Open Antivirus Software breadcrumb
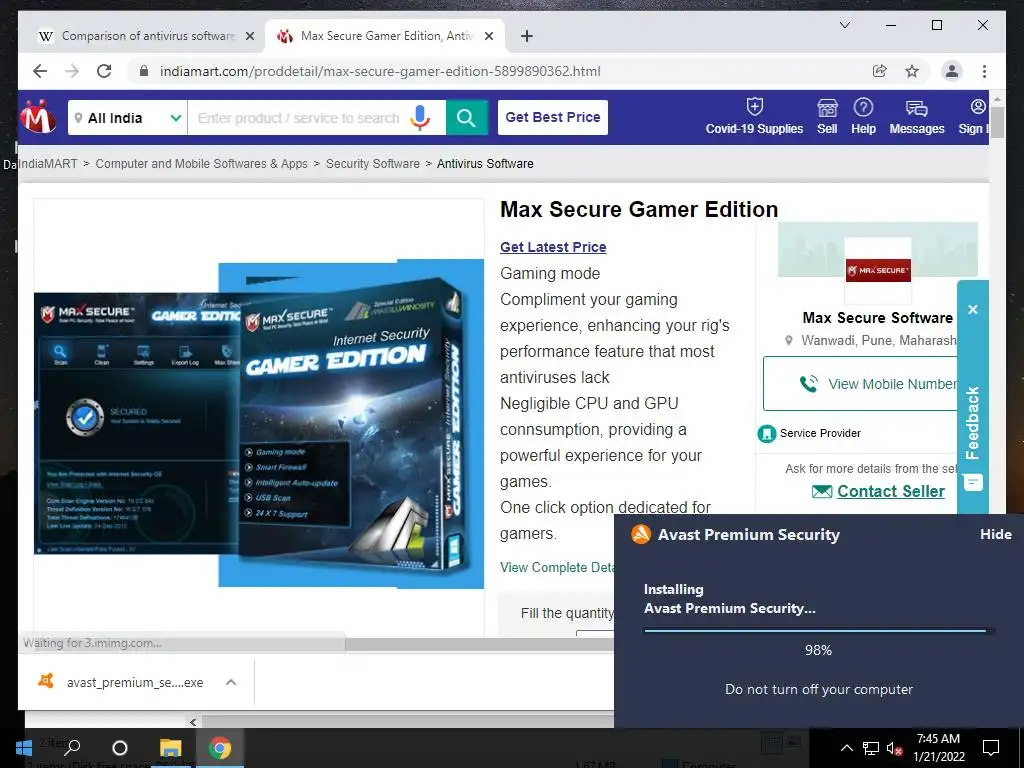This screenshot has width=1024, height=768. pos(485,164)
